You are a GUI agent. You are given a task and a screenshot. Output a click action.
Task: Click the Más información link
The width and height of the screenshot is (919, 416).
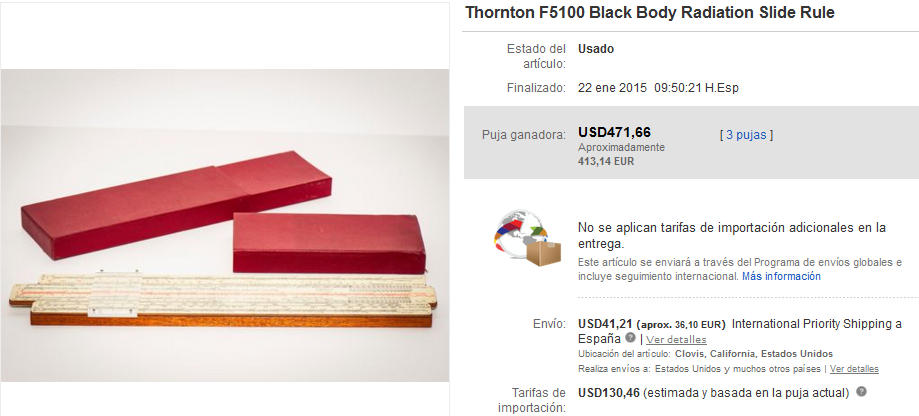(x=781, y=277)
